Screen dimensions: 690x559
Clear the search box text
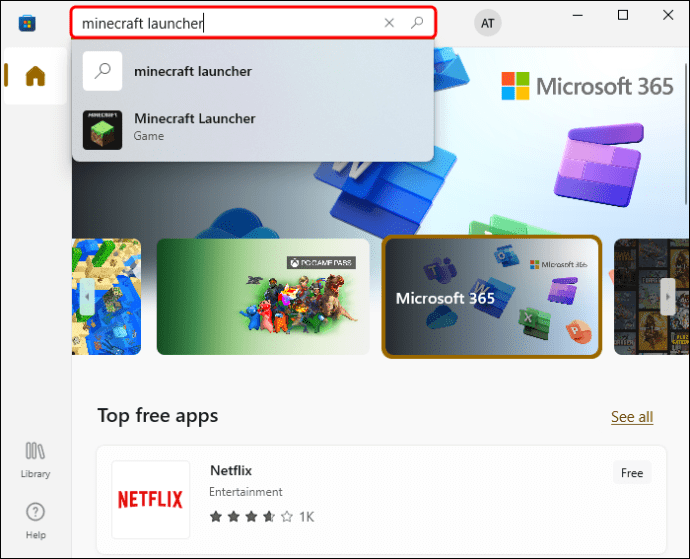click(389, 23)
